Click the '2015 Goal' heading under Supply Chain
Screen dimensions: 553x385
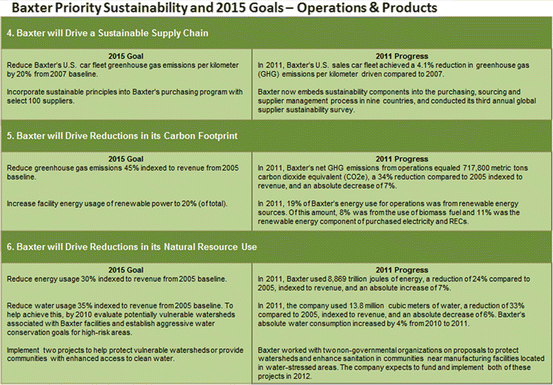coord(126,56)
